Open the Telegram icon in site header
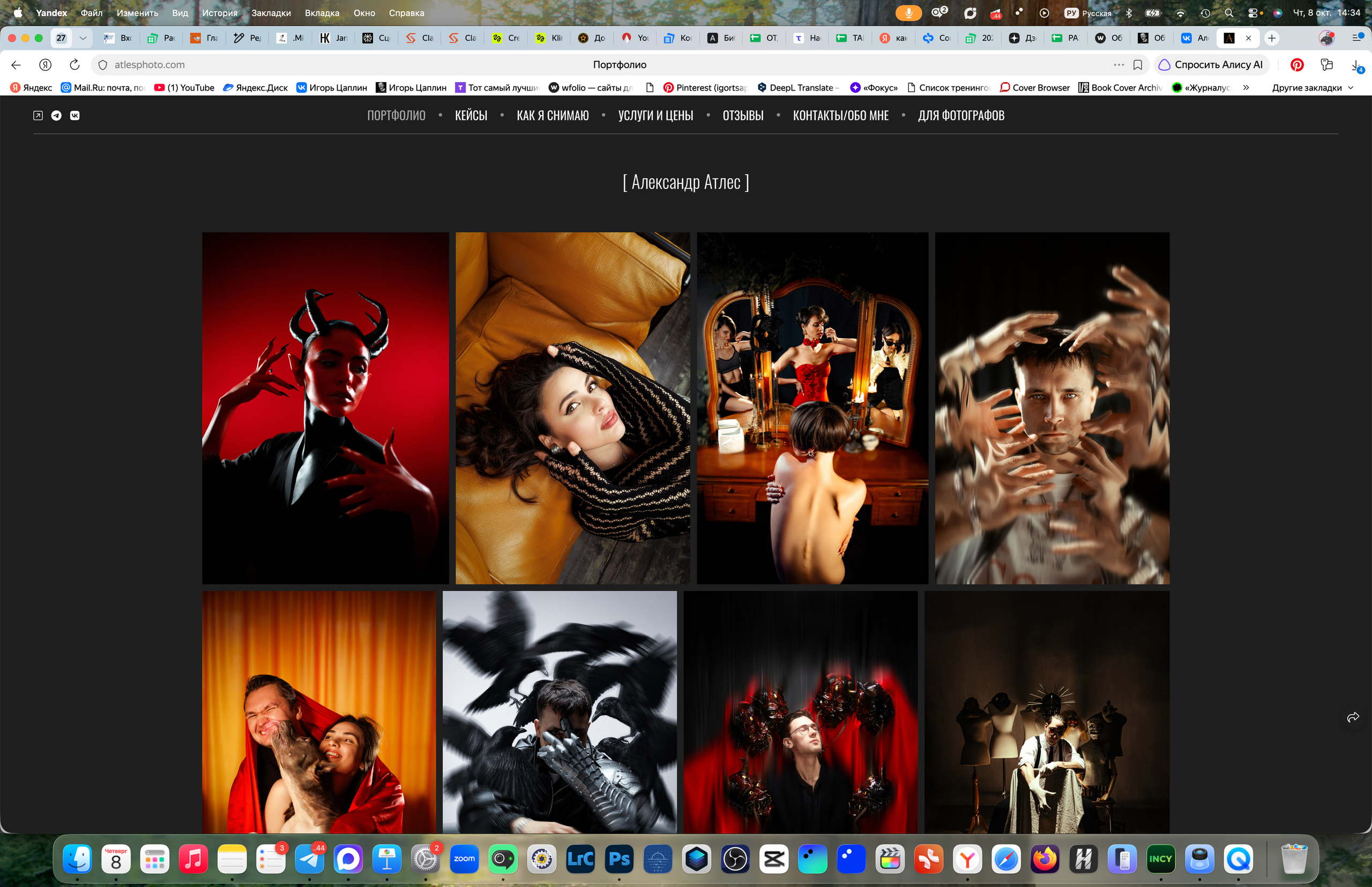This screenshot has height=887, width=1372. coord(56,115)
